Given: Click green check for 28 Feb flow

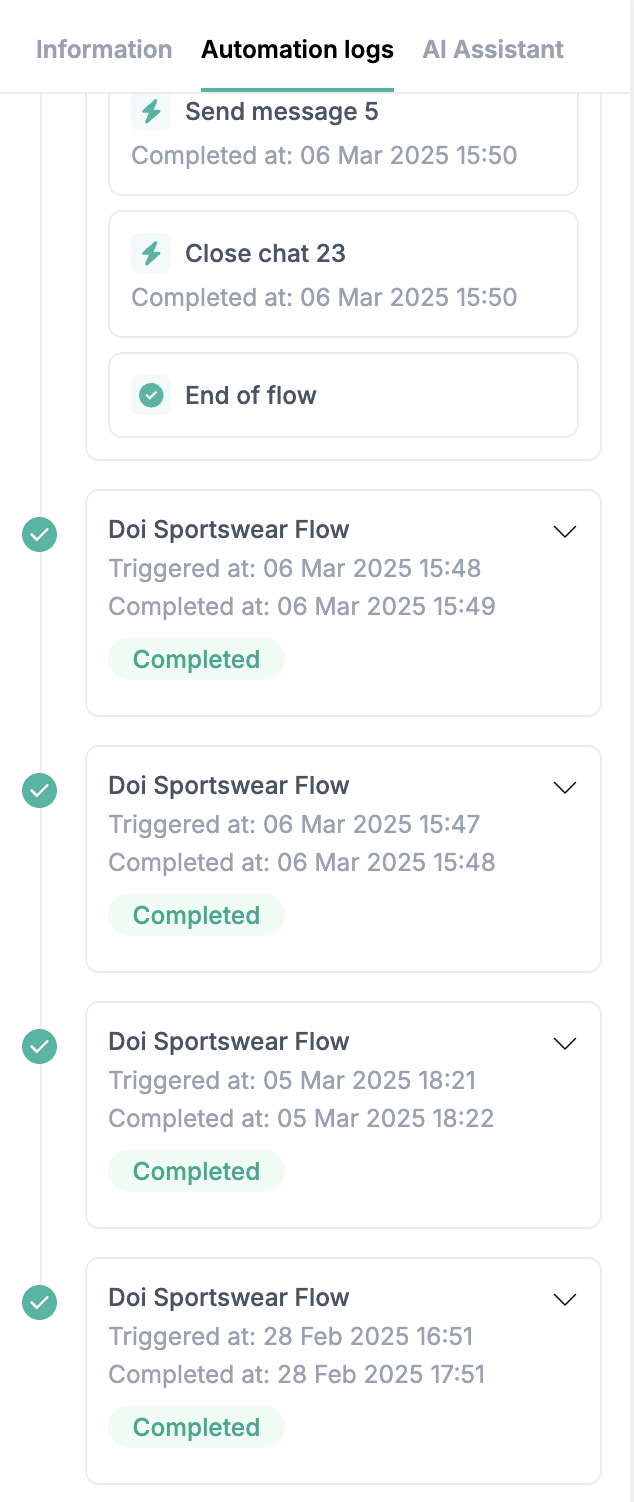Looking at the screenshot, I should coord(40,1303).
